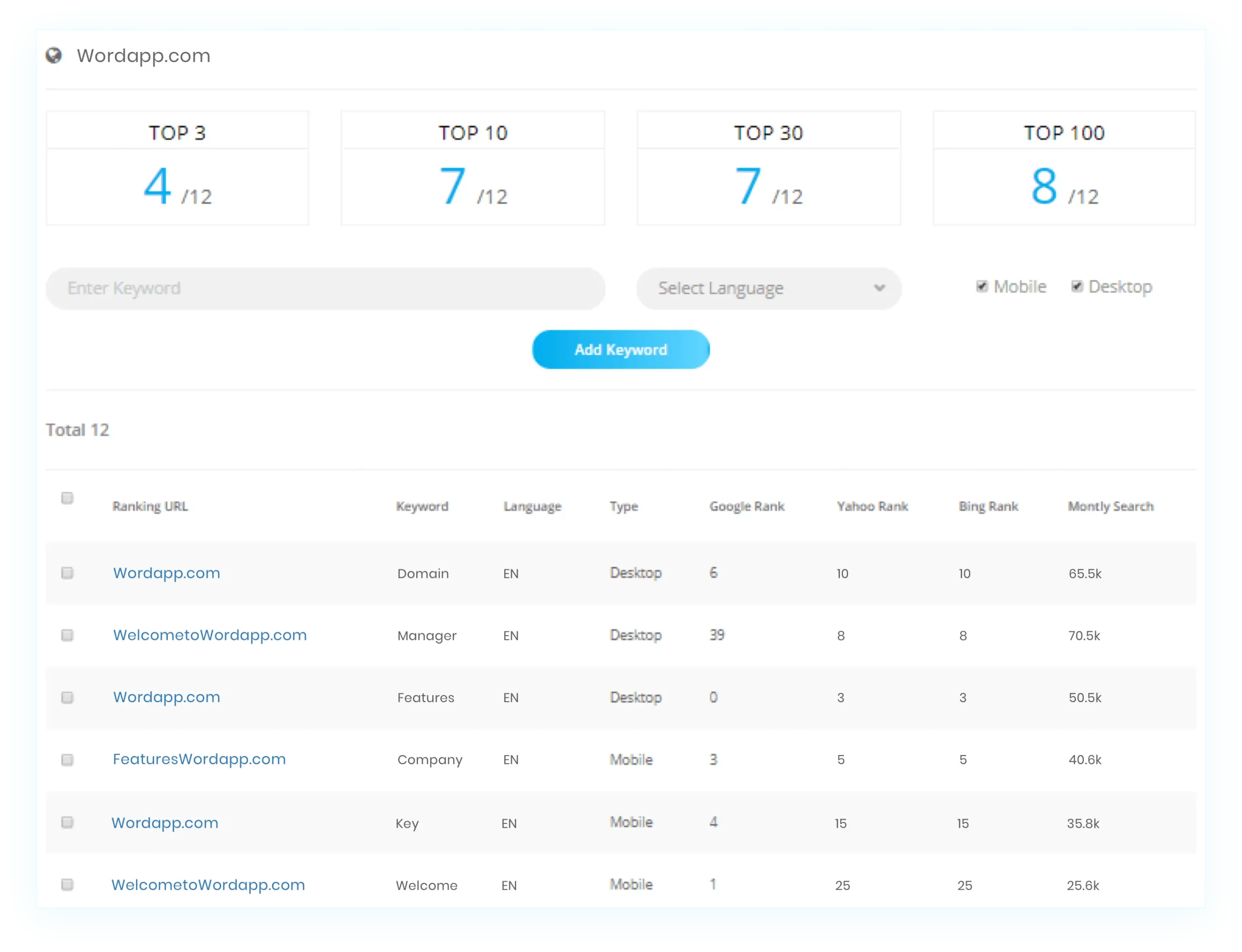Click the Type column header
The width and height of the screenshot is (1242, 952).
tap(624, 507)
